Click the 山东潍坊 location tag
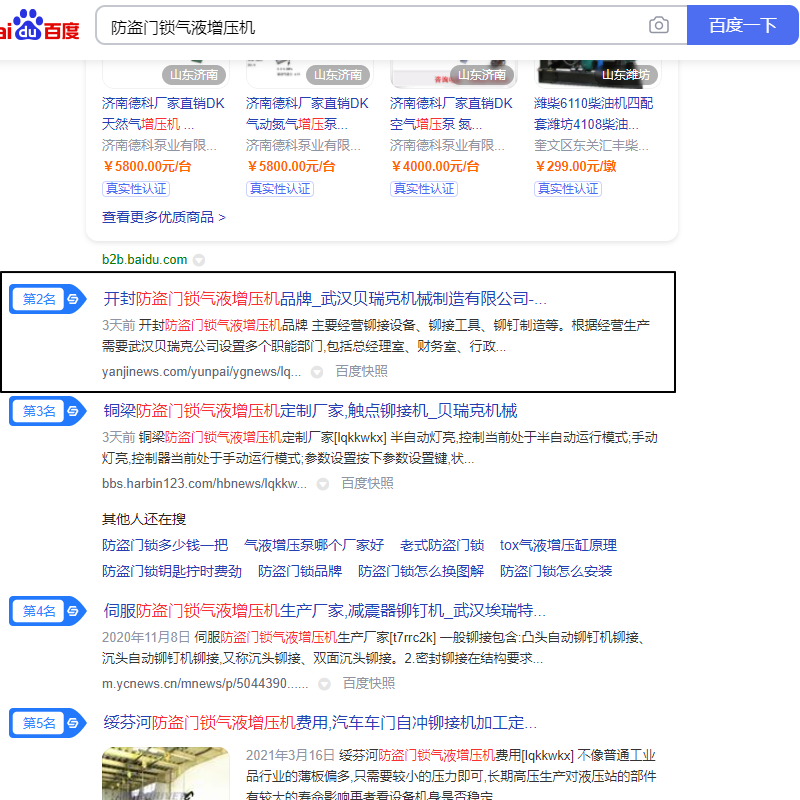Viewport: 800px width, 800px height. tap(626, 75)
